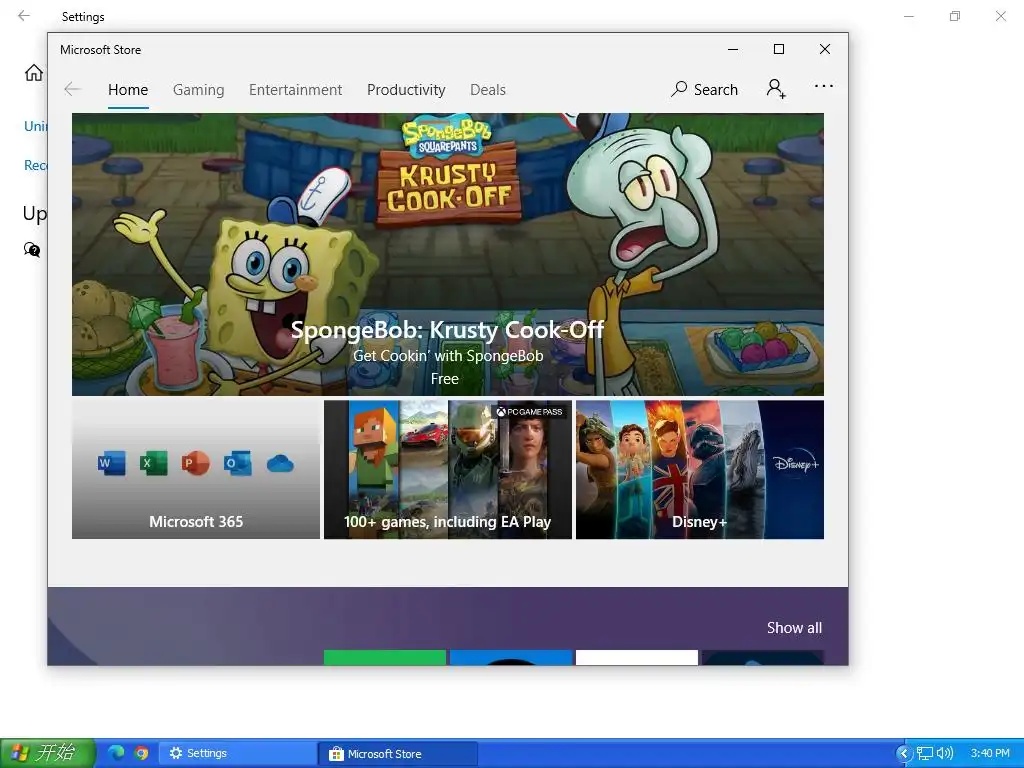Image resolution: width=1024 pixels, height=768 pixels.
Task: Go back in Microsoft Store
Action: pos(72,89)
